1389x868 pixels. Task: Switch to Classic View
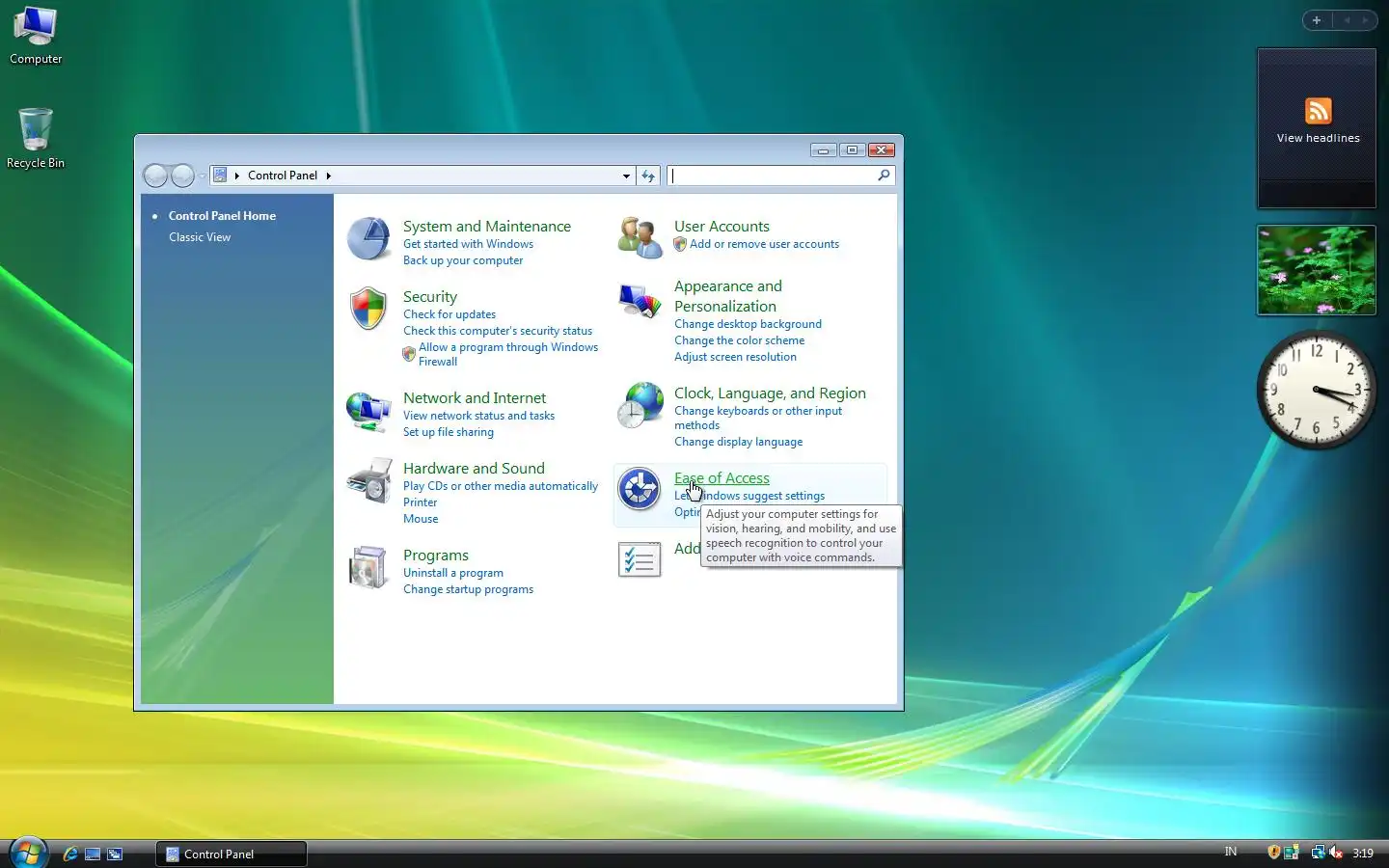(x=200, y=237)
